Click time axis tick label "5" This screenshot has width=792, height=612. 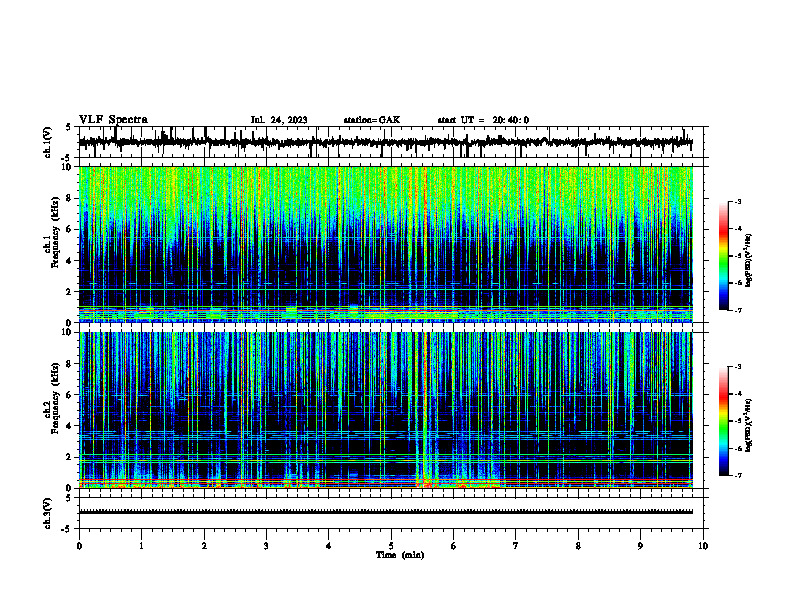(x=391, y=546)
